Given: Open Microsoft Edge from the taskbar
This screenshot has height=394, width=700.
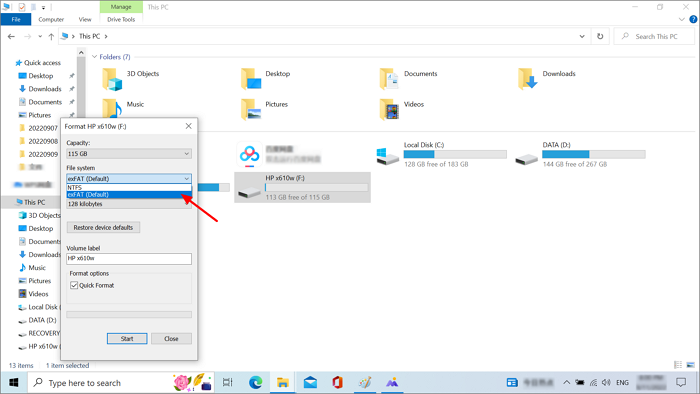Looking at the screenshot, I should pos(255,382).
